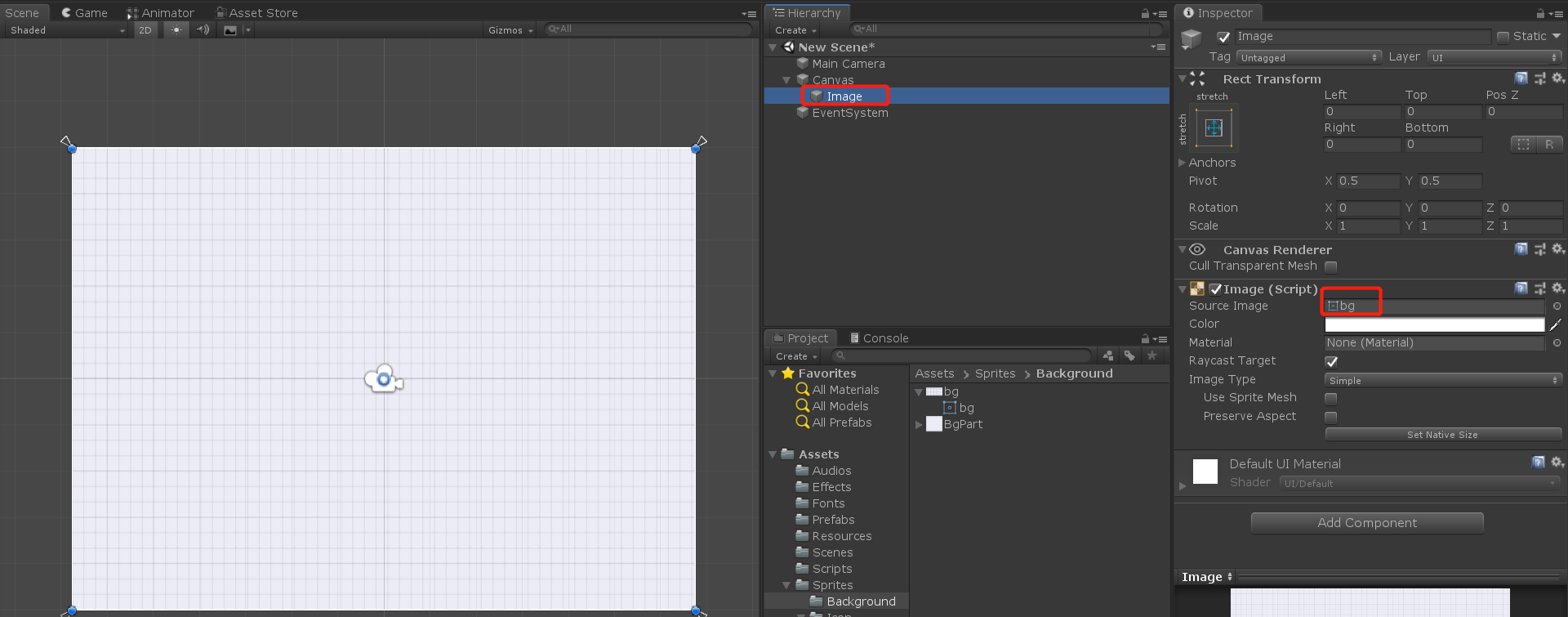Open Image (Script) gear settings menu
Viewport: 1568px width, 617px height.
click(1558, 288)
